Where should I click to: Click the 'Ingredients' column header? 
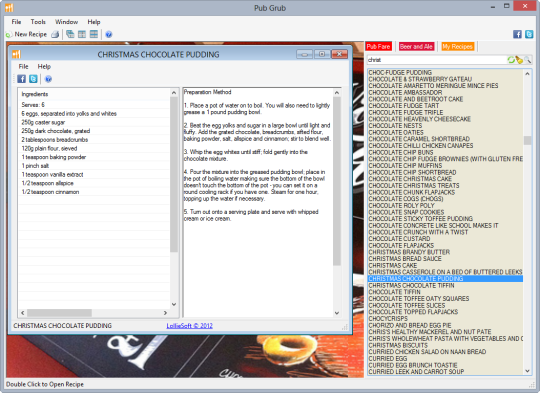[94, 94]
